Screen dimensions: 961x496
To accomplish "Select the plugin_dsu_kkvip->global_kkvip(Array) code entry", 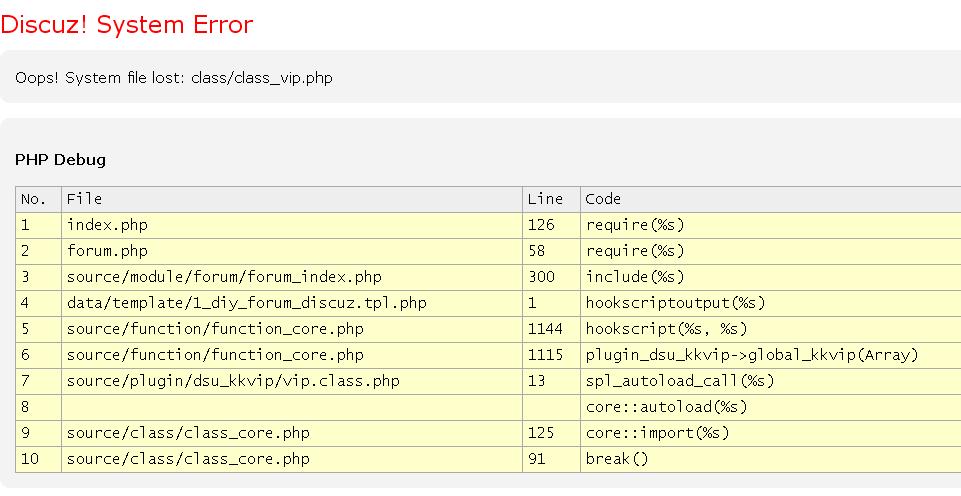I will click(x=751, y=355).
